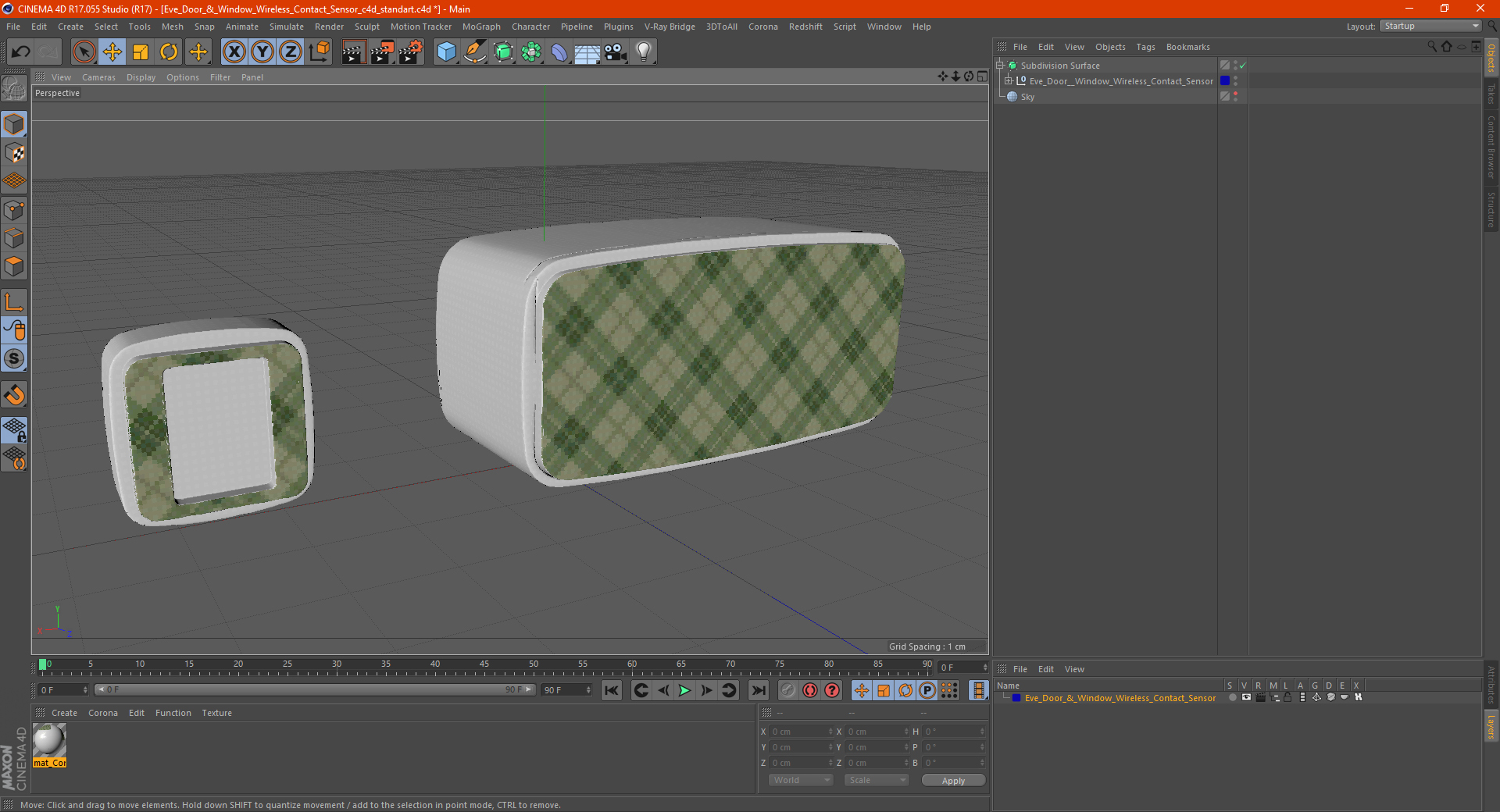Activate the Scale tool

[x=141, y=52]
